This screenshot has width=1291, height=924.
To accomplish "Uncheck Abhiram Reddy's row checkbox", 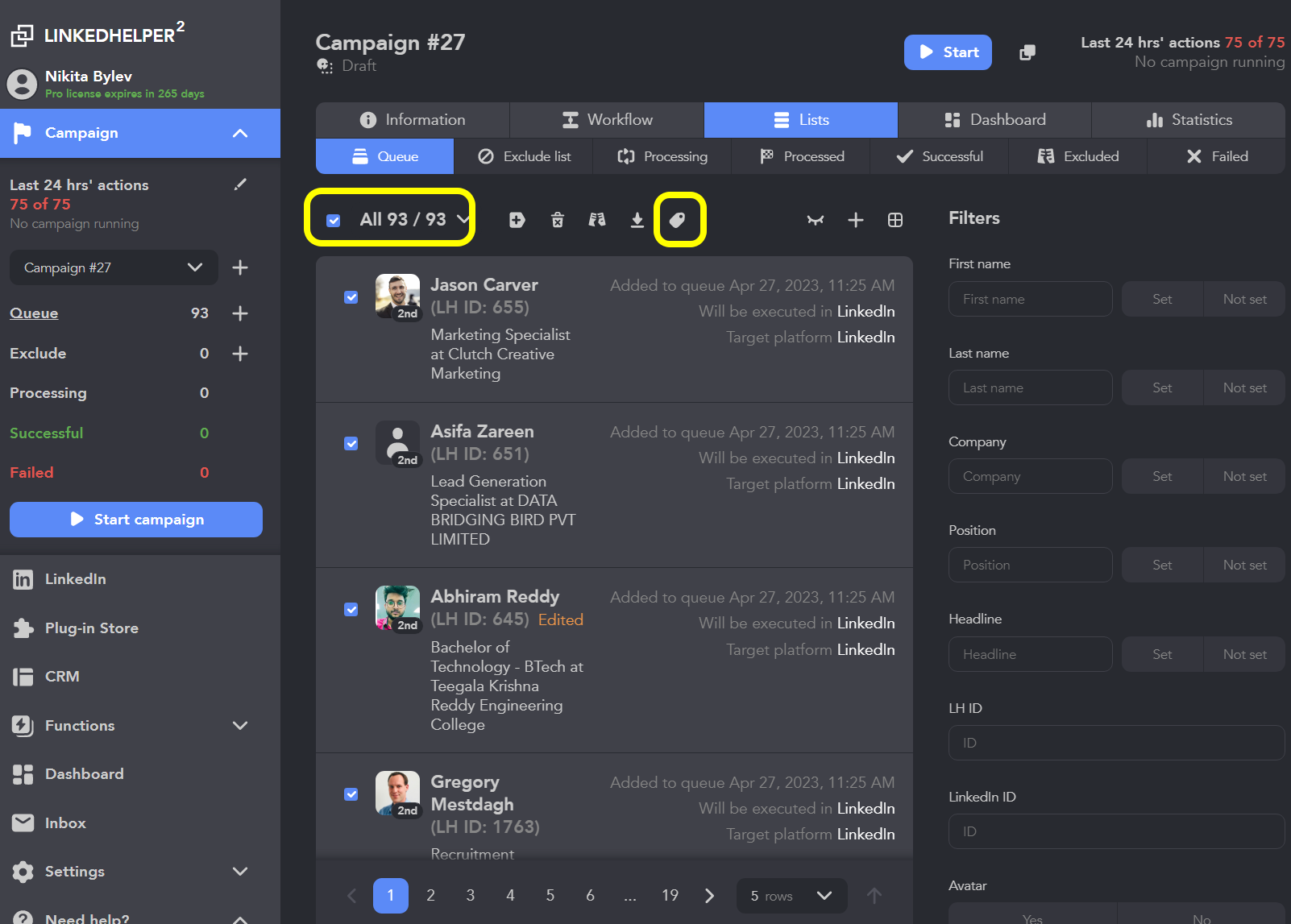I will pyautogui.click(x=351, y=609).
